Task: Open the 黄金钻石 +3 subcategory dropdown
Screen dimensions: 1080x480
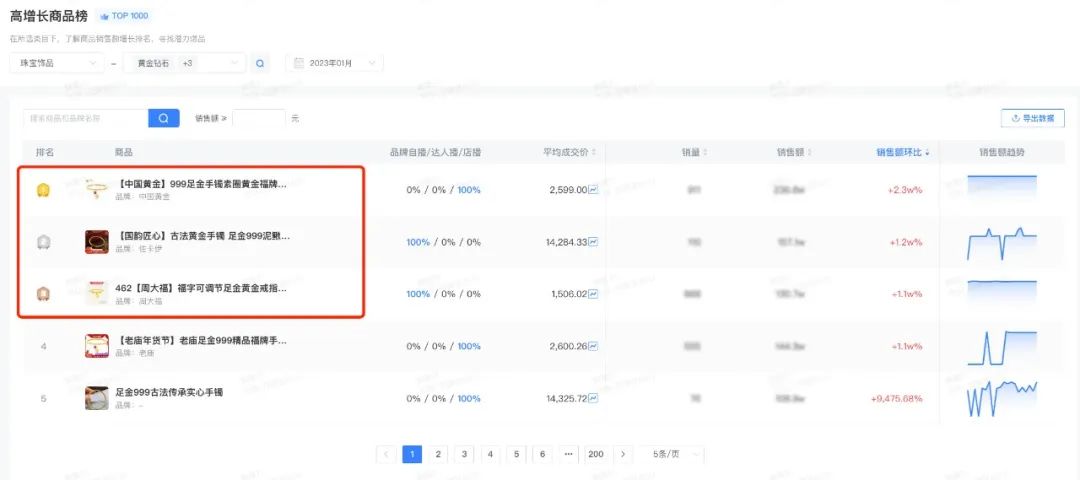Action: point(185,63)
